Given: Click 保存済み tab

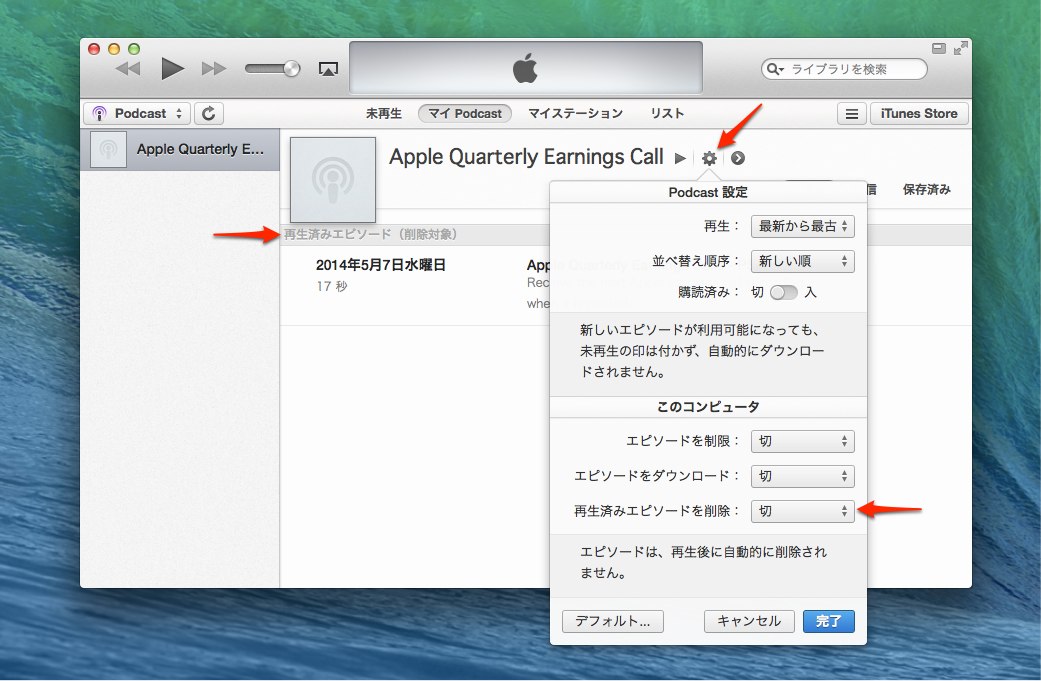Looking at the screenshot, I should (926, 189).
